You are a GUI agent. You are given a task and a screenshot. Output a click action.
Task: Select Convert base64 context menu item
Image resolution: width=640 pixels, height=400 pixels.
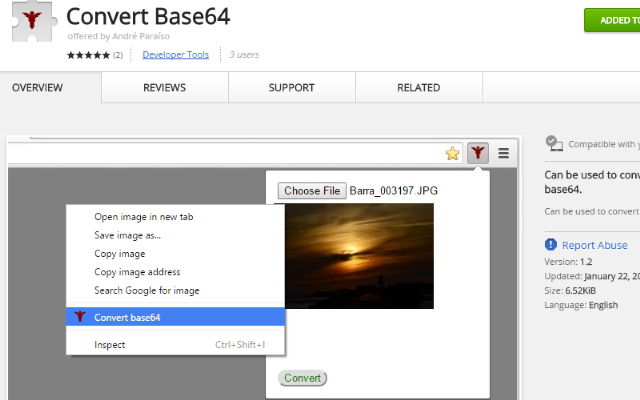pyautogui.click(x=176, y=317)
